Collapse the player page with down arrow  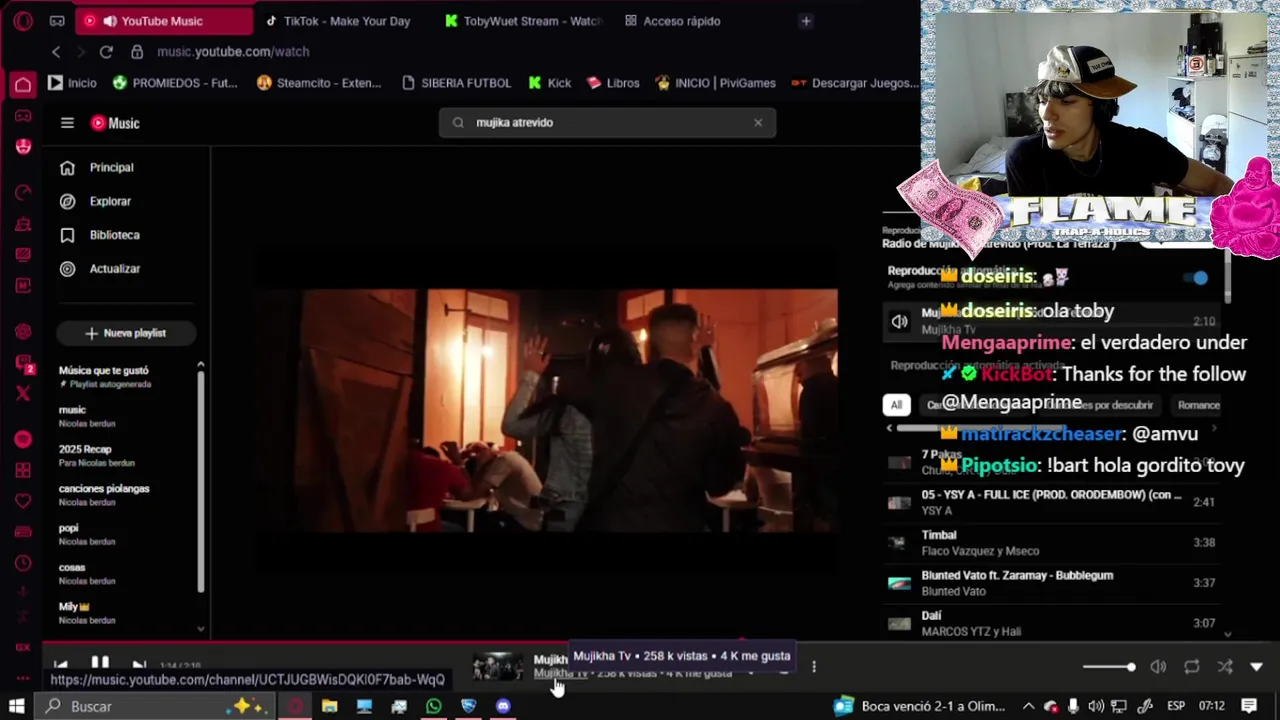pyautogui.click(x=1257, y=667)
